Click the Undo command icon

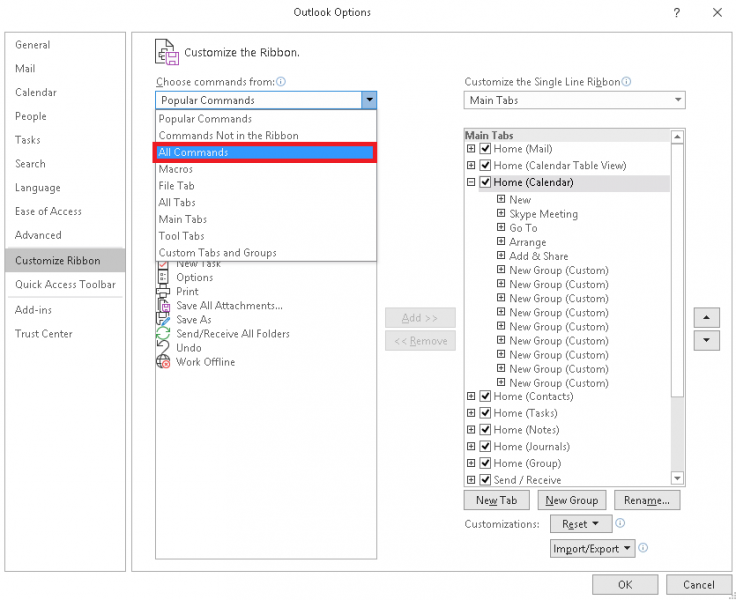tap(163, 348)
